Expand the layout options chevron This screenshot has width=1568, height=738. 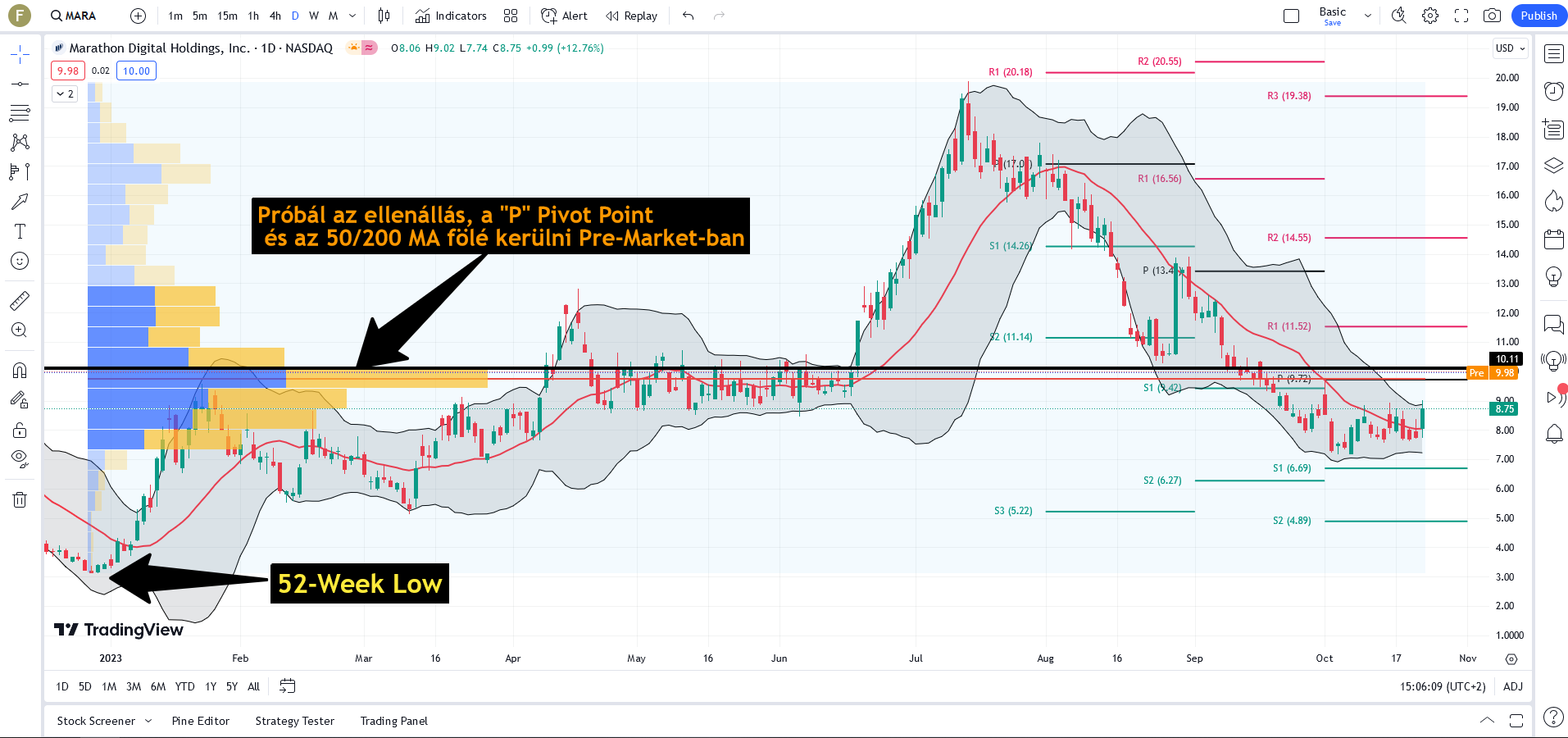(x=1367, y=16)
